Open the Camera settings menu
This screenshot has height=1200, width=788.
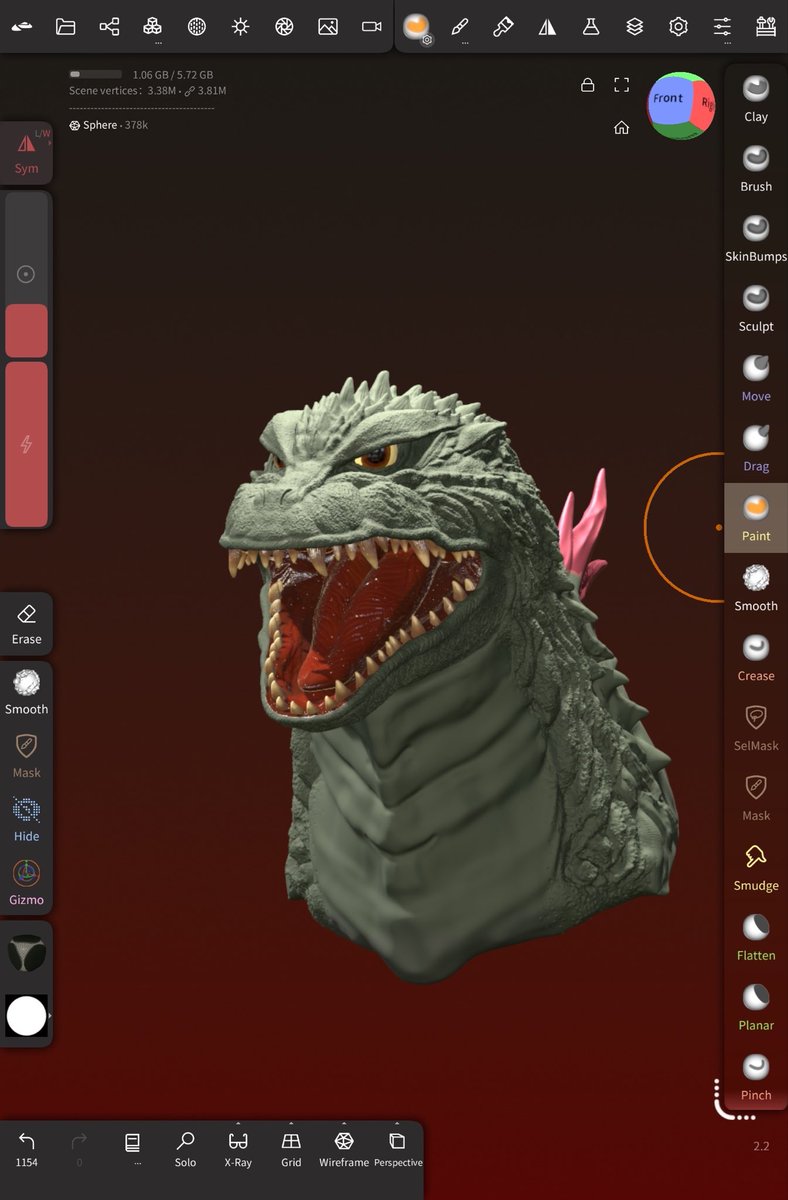coord(372,27)
